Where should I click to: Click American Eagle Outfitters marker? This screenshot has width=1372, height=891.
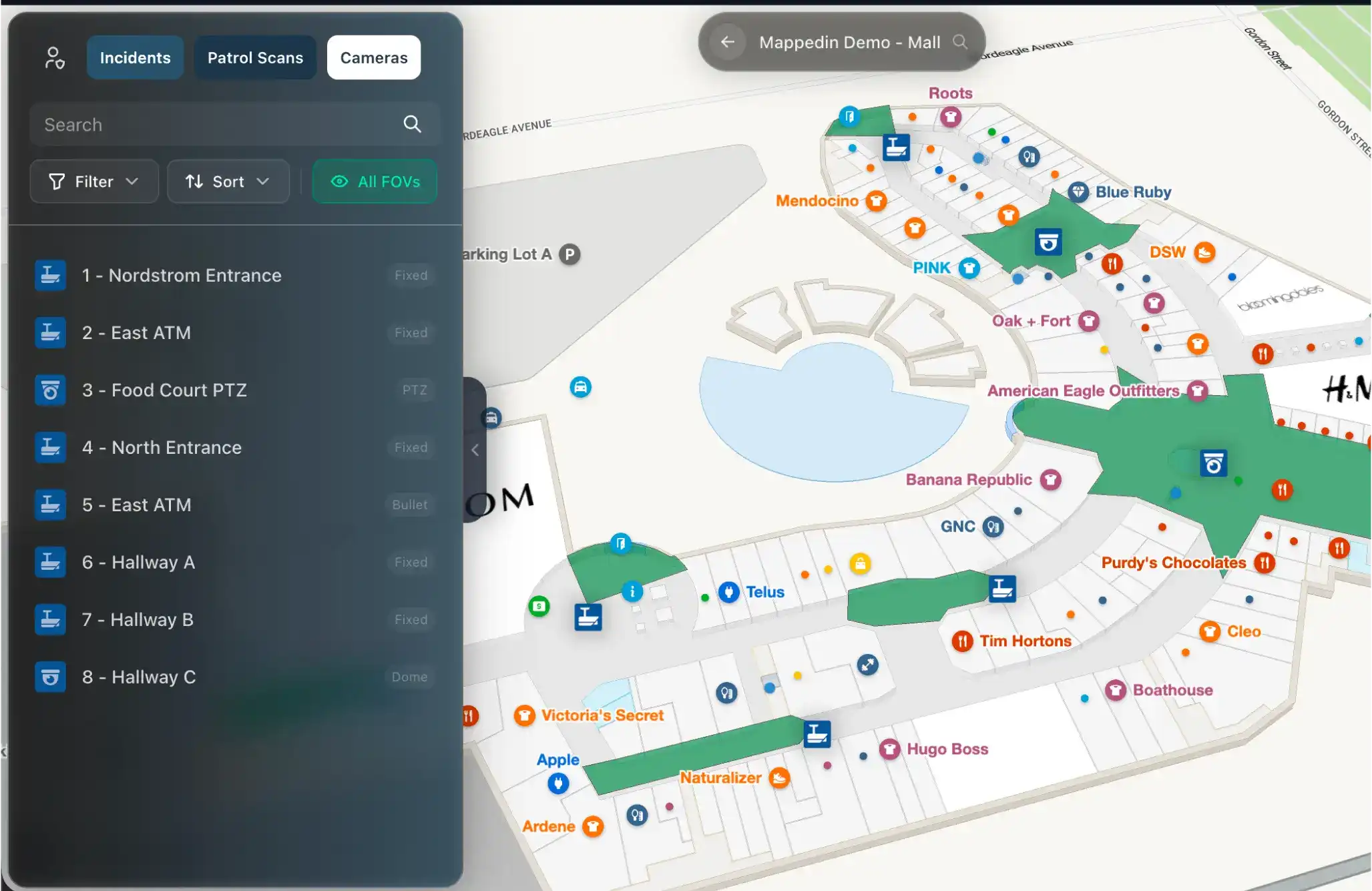coord(1198,391)
